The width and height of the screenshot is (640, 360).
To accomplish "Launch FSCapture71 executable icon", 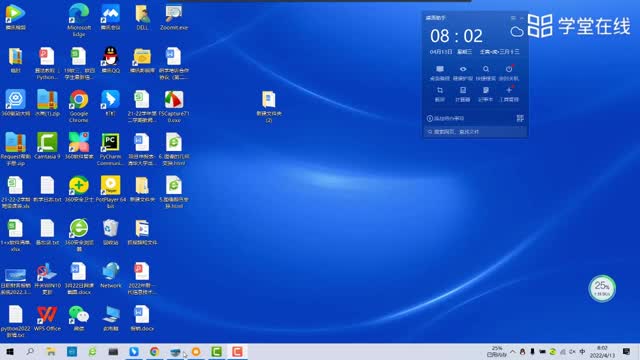I will click(174, 106).
